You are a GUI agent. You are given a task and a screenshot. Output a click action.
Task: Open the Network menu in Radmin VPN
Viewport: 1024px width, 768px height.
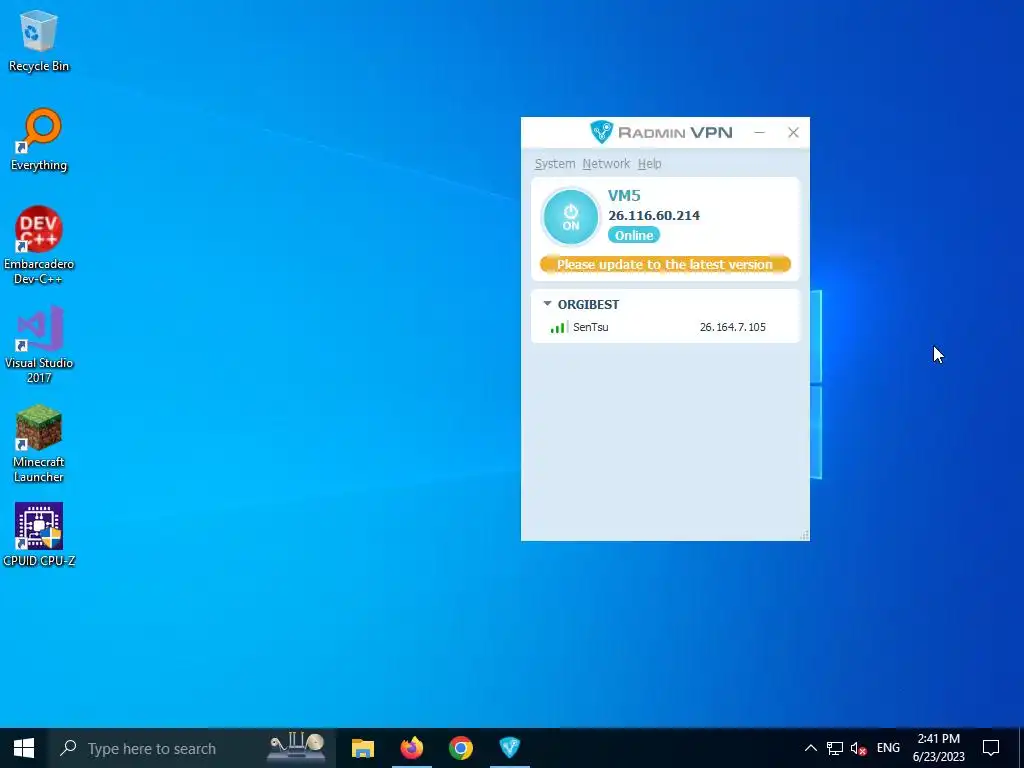click(x=606, y=164)
